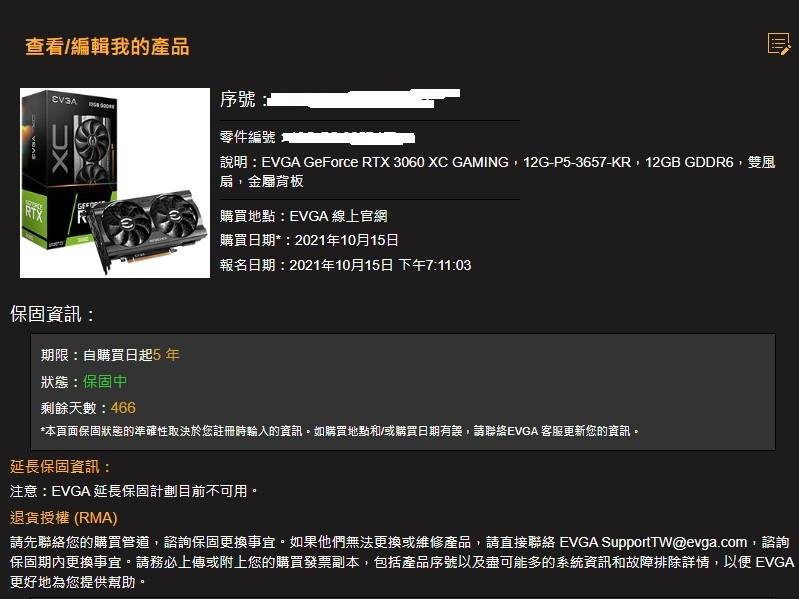This screenshot has height=599, width=799.
Task: Click the 466 remaining days number
Action: tap(123, 407)
